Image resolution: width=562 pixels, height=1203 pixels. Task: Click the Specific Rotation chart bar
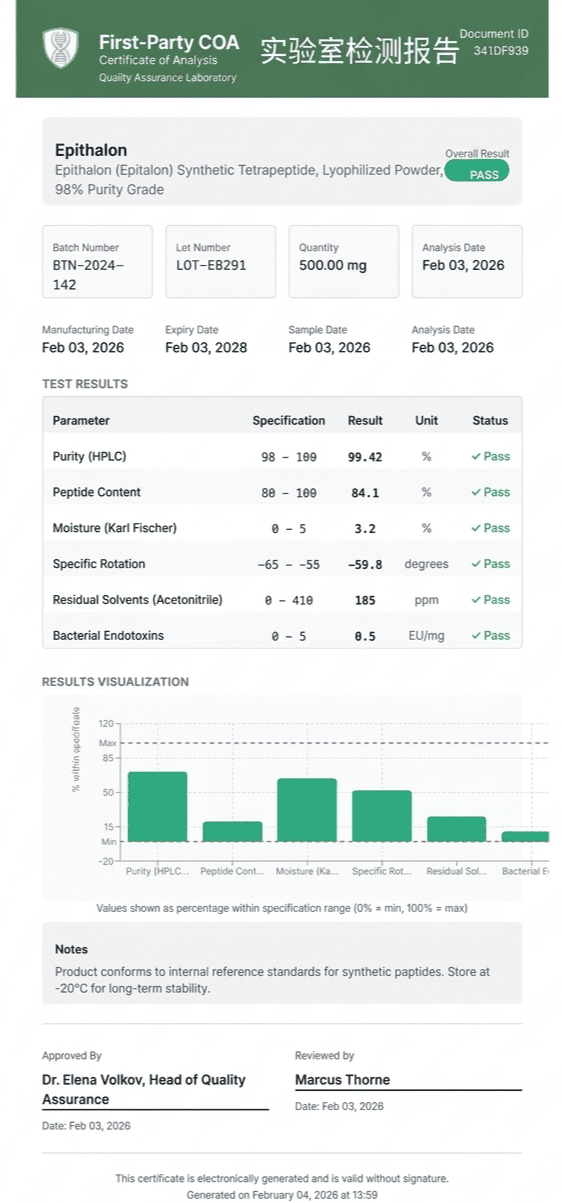pyautogui.click(x=382, y=816)
